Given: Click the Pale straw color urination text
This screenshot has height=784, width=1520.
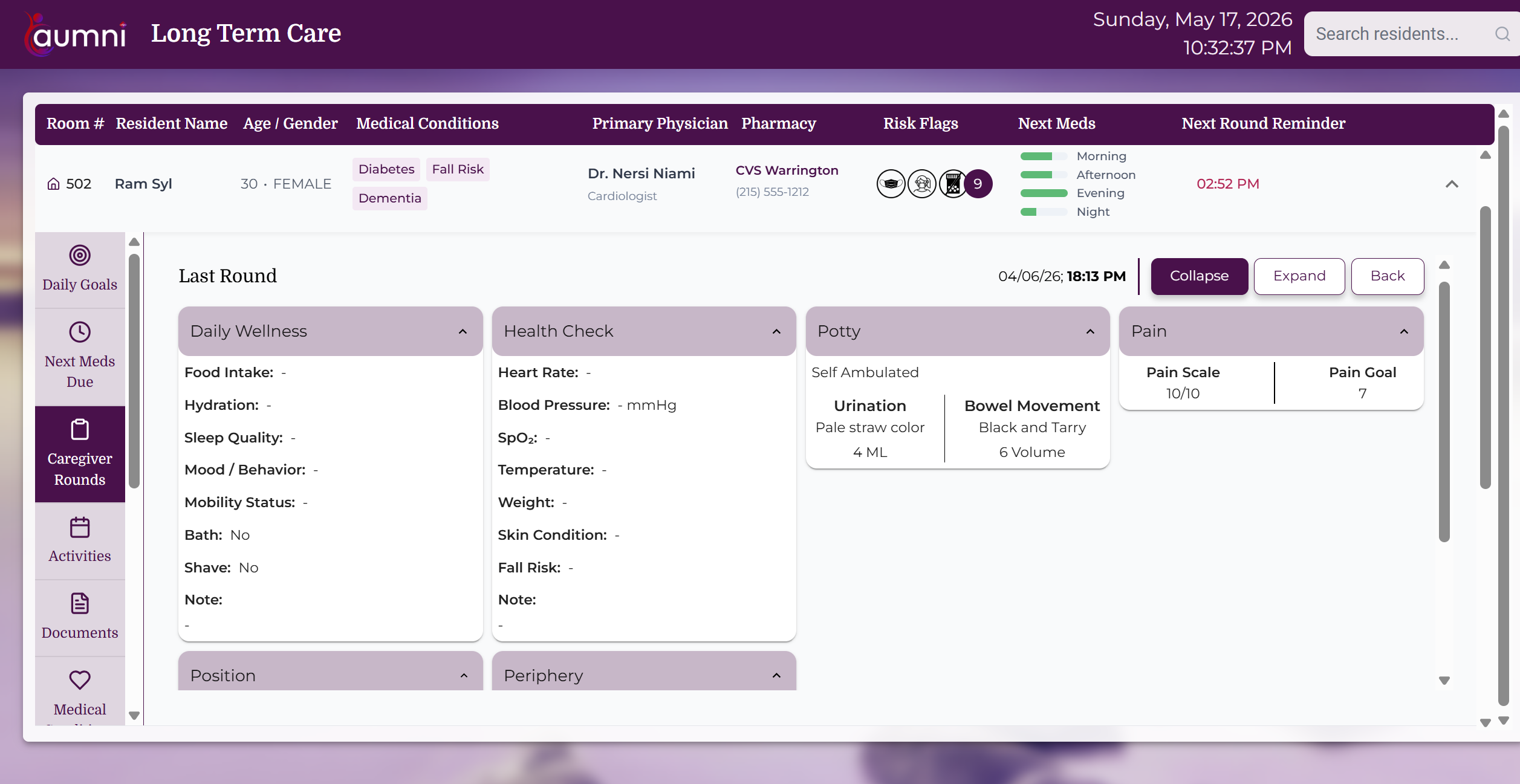Looking at the screenshot, I should click(x=869, y=427).
